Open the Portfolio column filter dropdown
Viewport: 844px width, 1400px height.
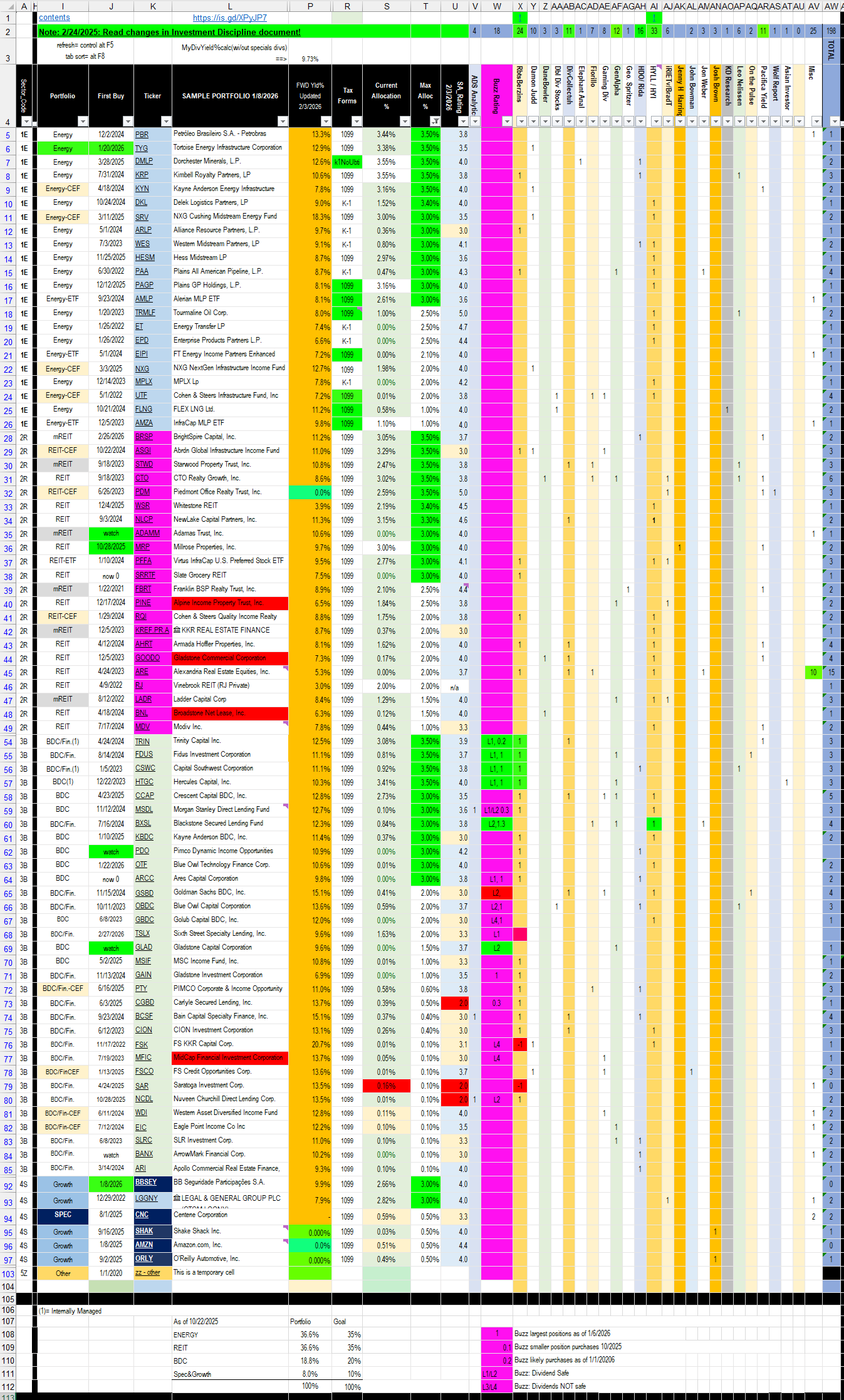pos(82,122)
